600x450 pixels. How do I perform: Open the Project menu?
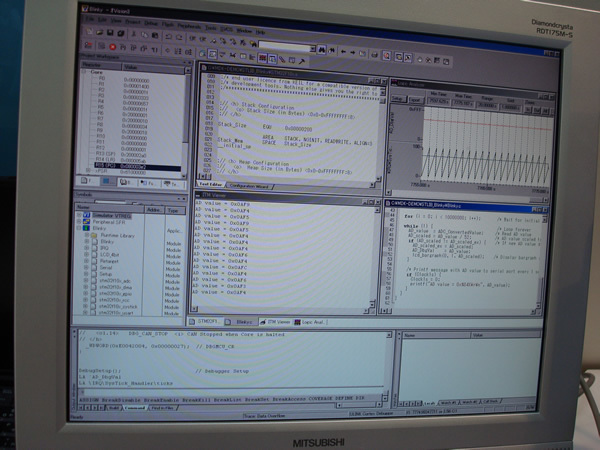click(x=132, y=22)
